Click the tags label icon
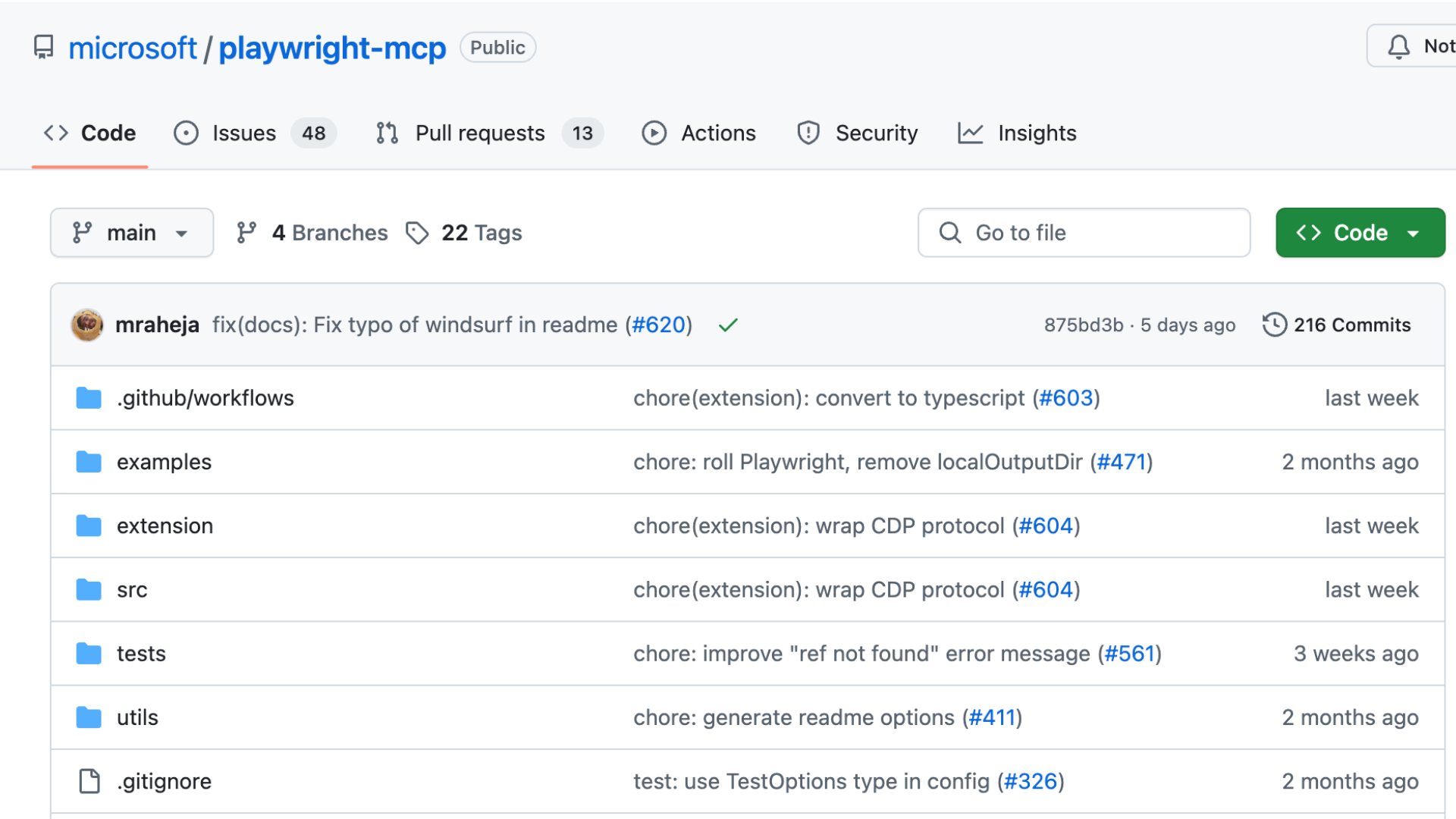1456x819 pixels. pos(417,233)
